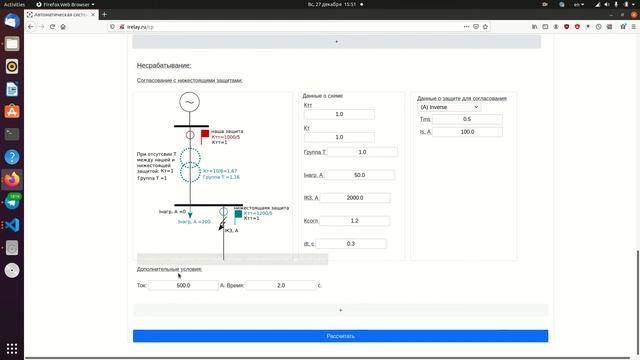Click the Дополнительные условия heading
Image resolution: width=640 pixels, height=360 pixels.
169,269
